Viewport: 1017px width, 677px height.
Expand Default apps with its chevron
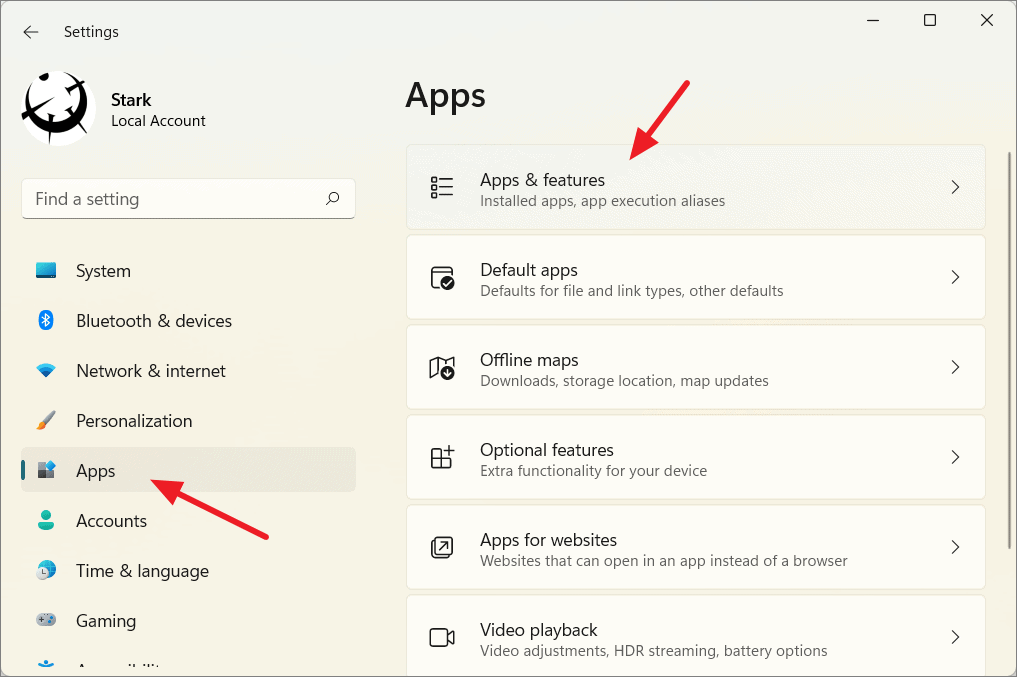[955, 277]
